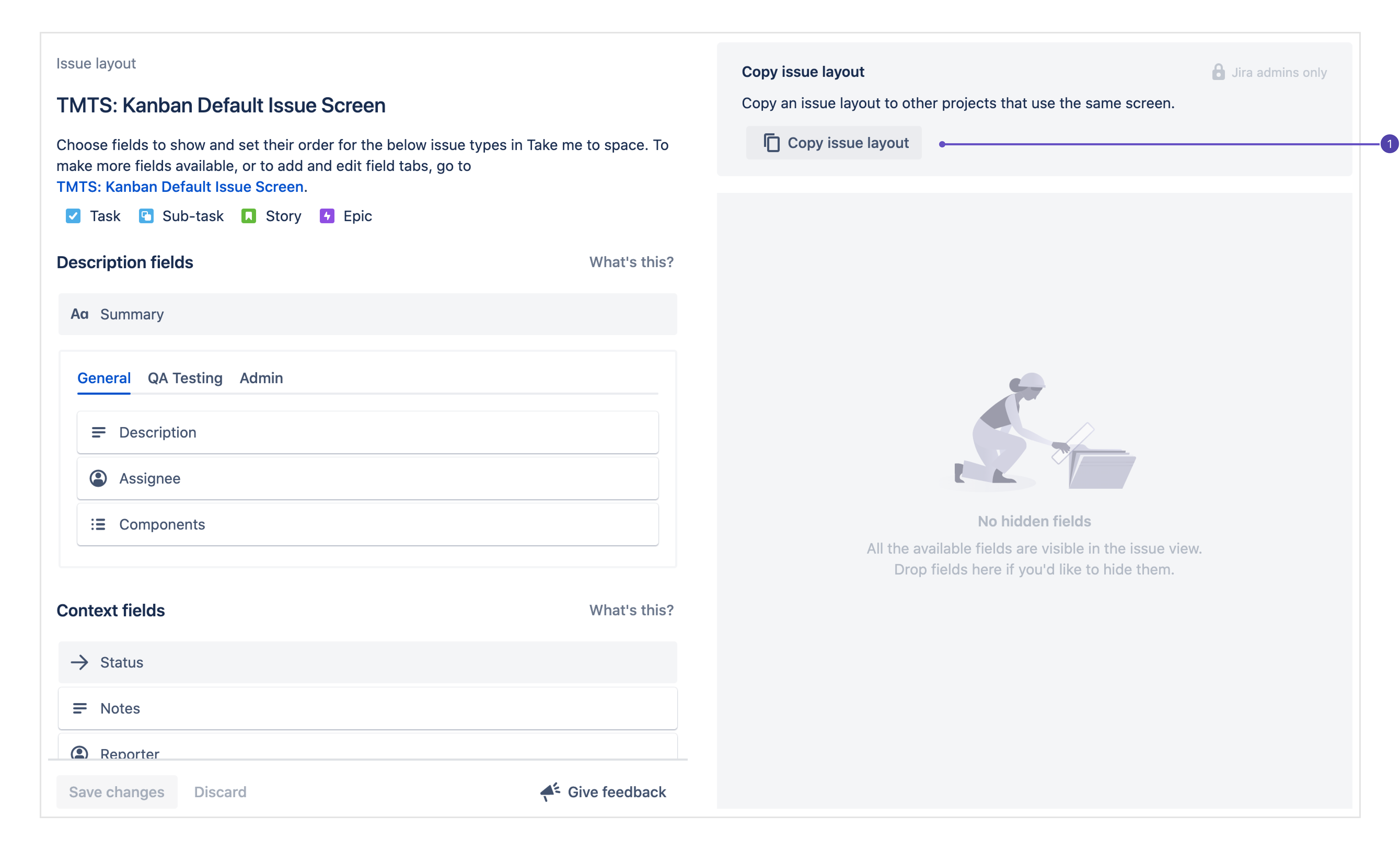The height and width of the screenshot is (850, 1400).
Task: Click the Give feedback button
Action: [603, 792]
